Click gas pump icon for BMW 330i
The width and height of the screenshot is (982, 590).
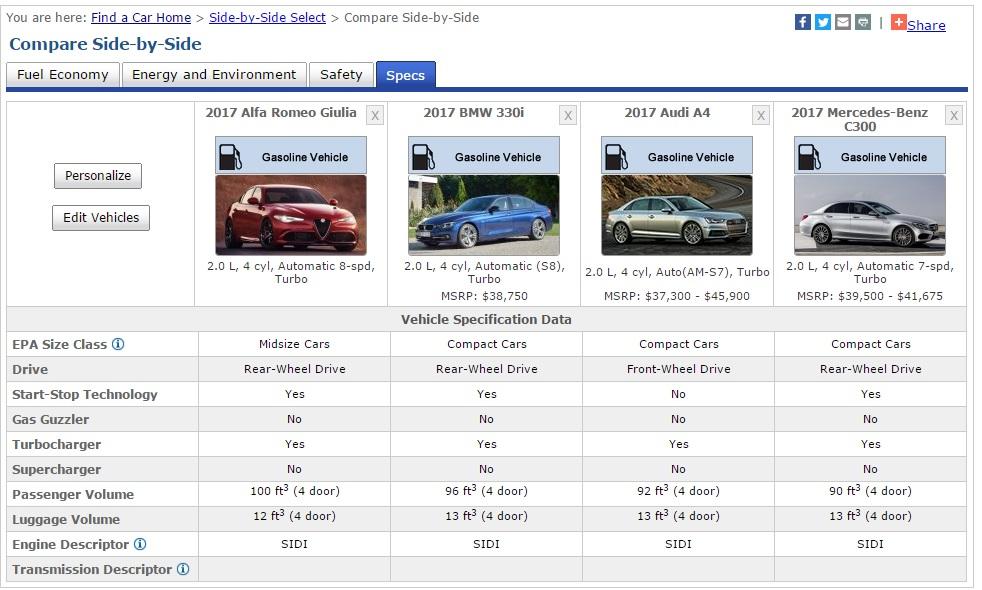423,156
